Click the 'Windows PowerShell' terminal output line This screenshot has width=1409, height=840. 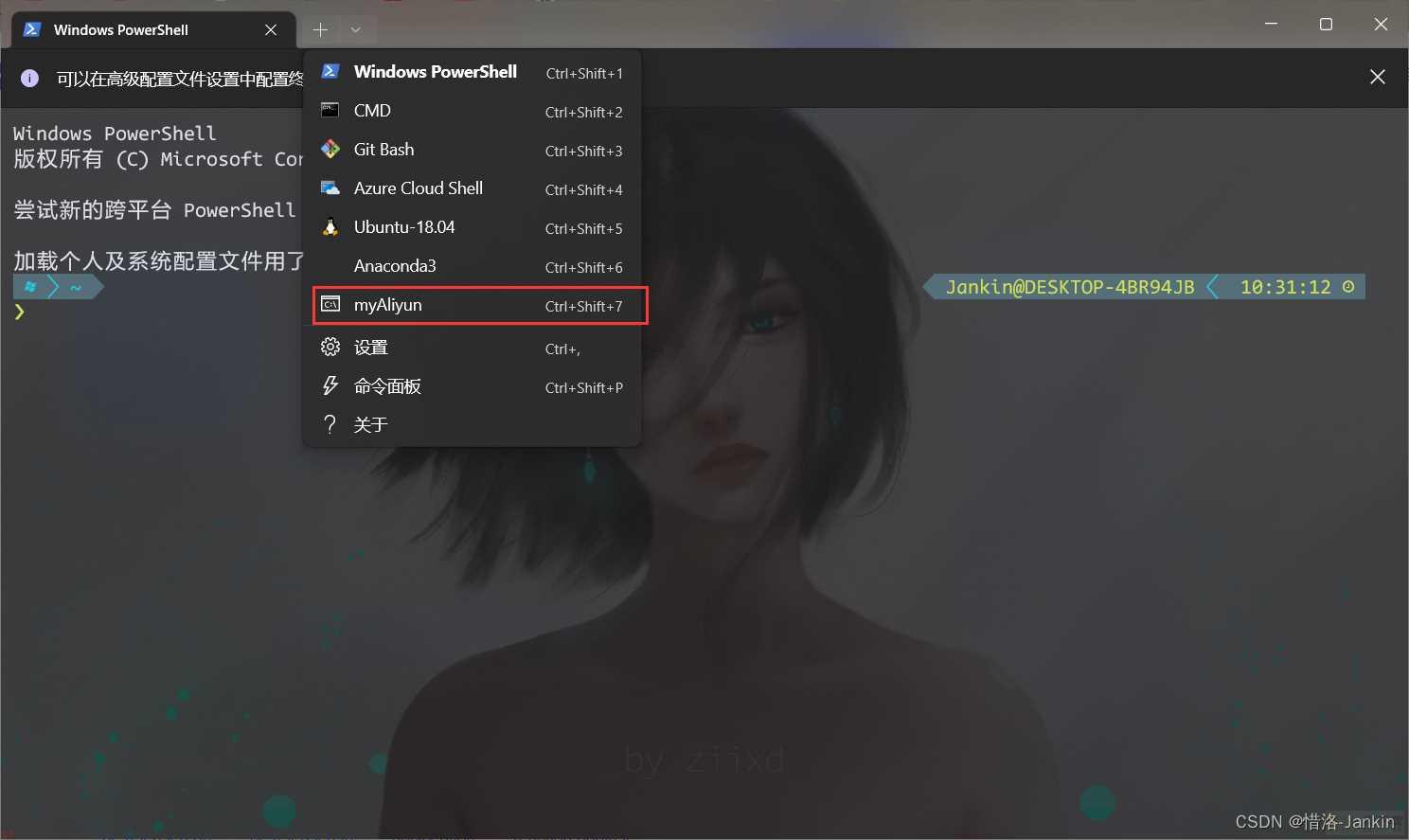[x=115, y=134]
